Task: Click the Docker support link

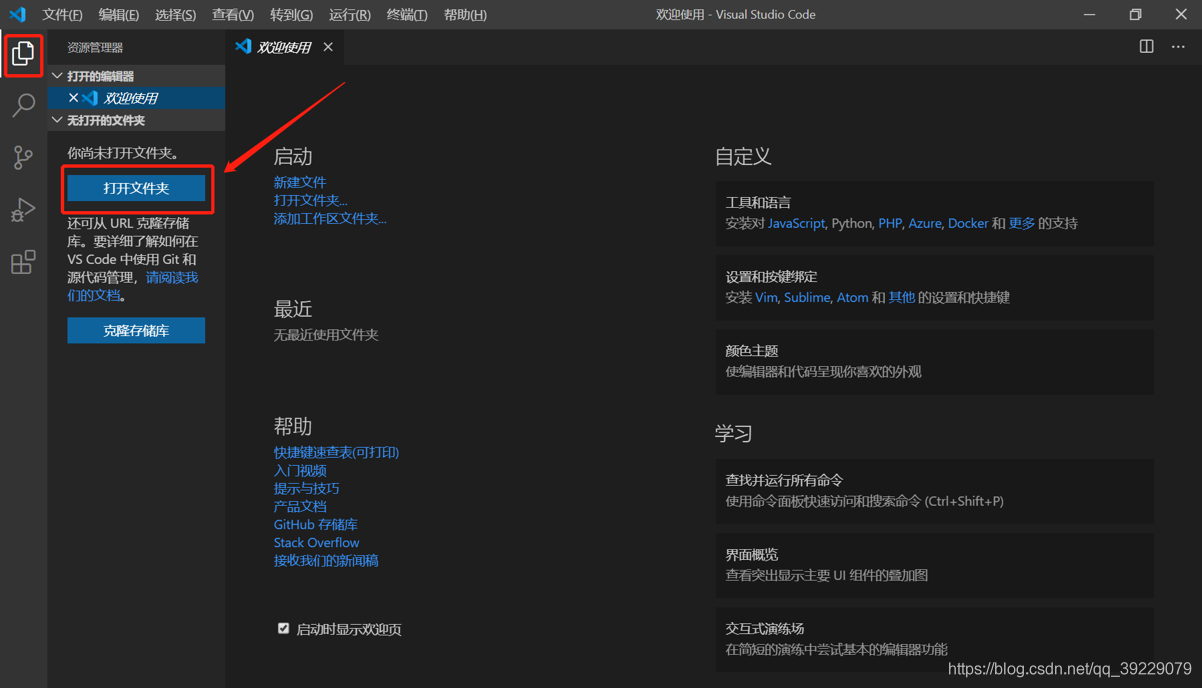Action: click(x=968, y=223)
